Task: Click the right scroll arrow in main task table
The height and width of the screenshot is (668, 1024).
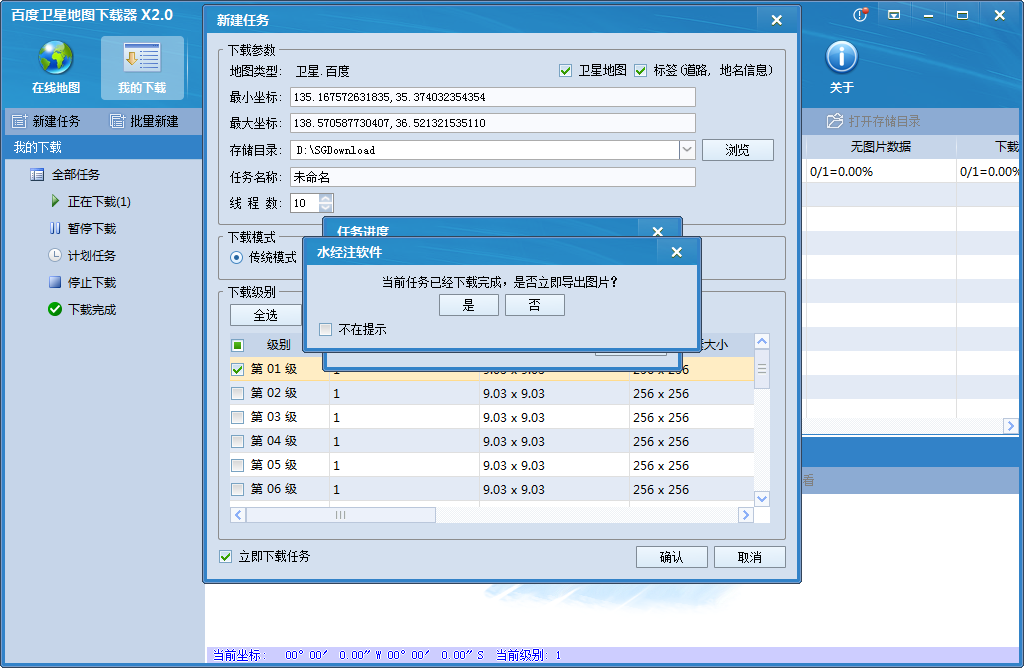Action: point(1010,426)
